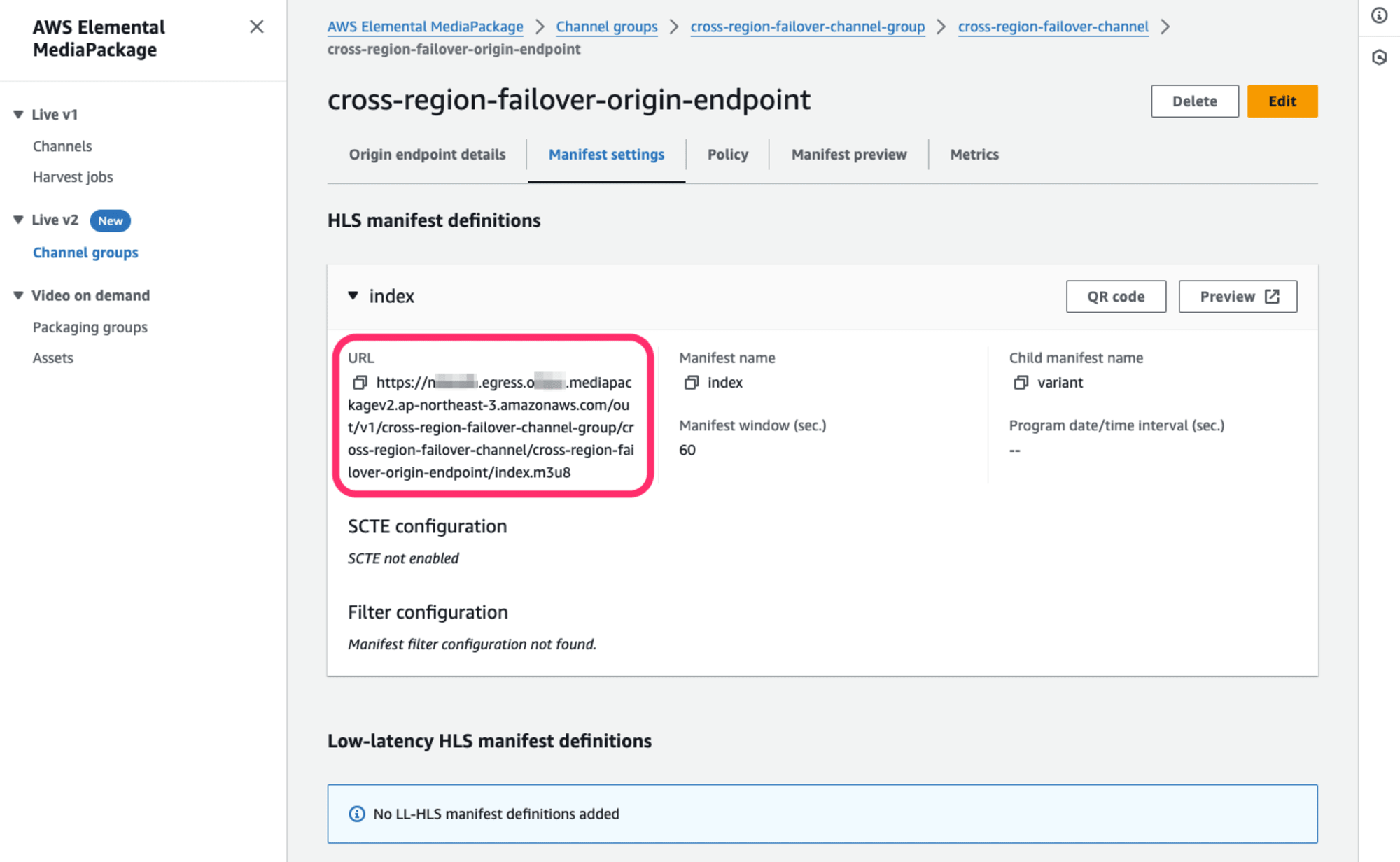Click the Manifest window value 60
The image size is (1400, 862).
[687, 450]
